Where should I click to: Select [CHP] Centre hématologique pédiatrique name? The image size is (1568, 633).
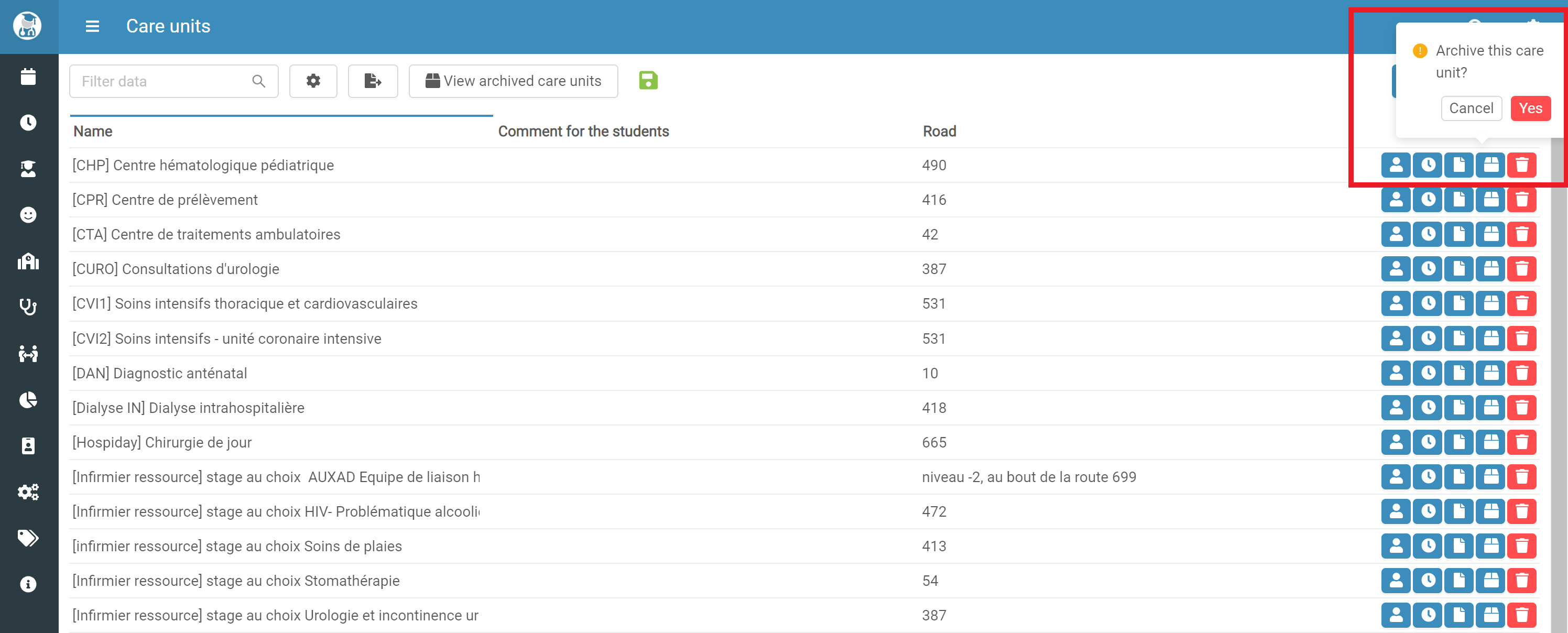click(203, 166)
